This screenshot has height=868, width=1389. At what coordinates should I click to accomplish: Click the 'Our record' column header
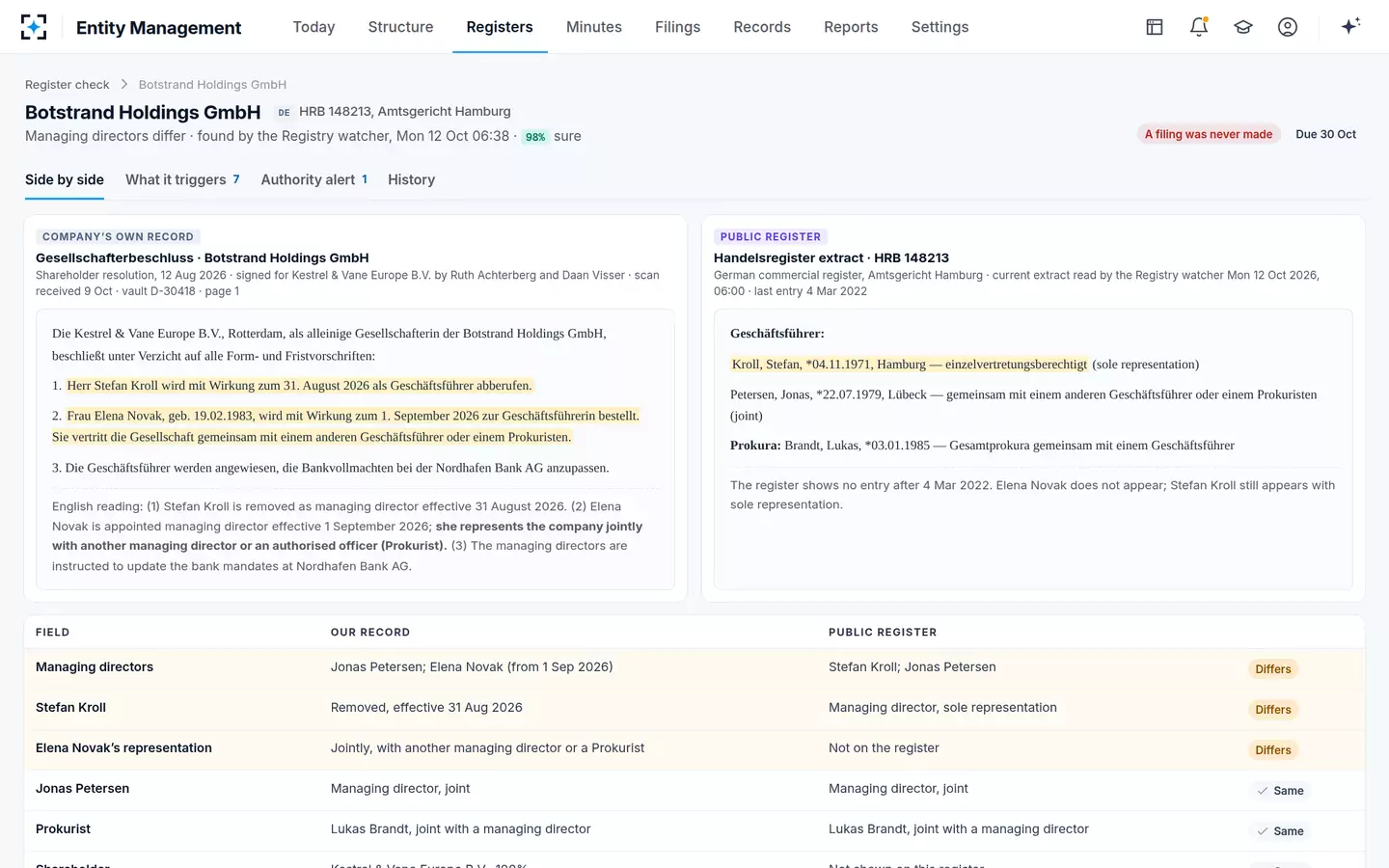point(370,633)
